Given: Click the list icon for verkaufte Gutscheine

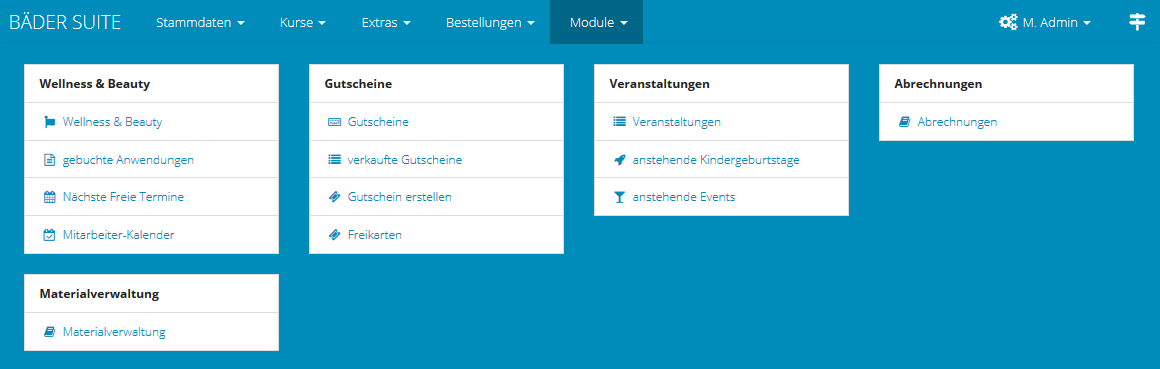Looking at the screenshot, I should 334,160.
